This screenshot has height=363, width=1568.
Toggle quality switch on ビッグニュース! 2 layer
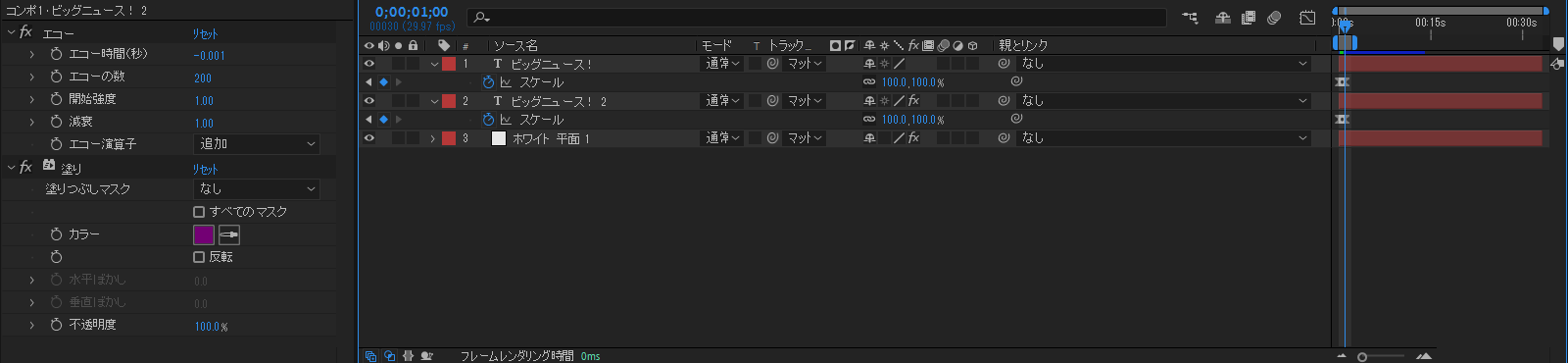click(899, 101)
